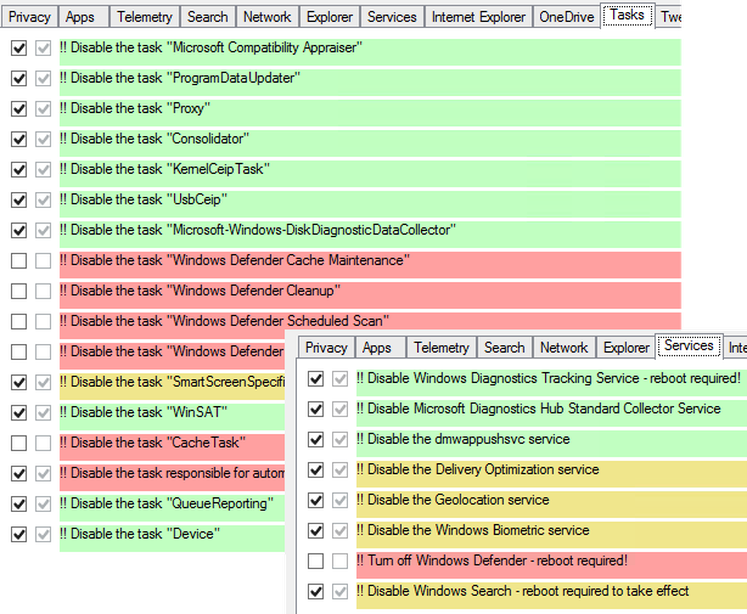
Task: Toggle Delivery Optimization service checkbox
Action: pos(316,470)
